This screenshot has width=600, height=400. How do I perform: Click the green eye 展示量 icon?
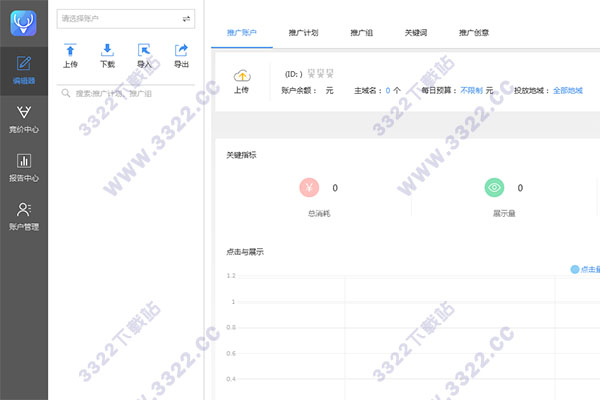tap(494, 188)
